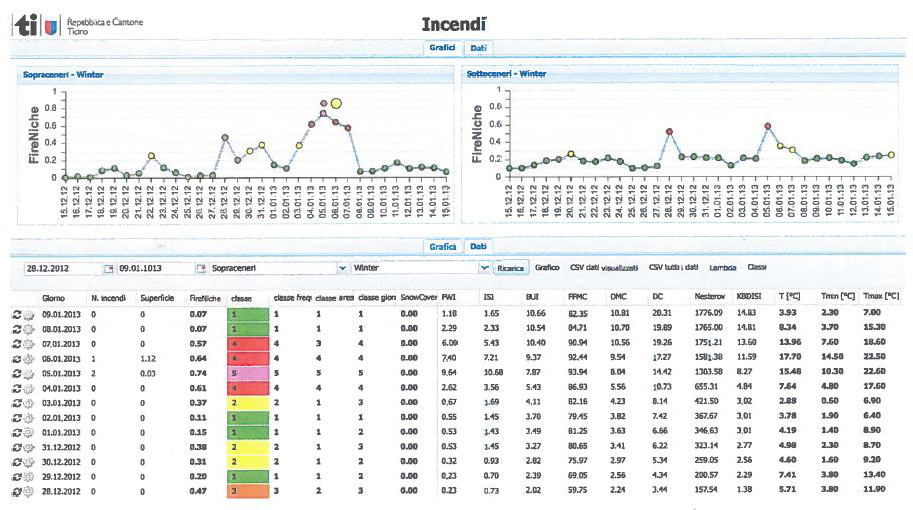Select the lower Grafici tab
Viewport: 913px width, 510px height.
(442, 245)
